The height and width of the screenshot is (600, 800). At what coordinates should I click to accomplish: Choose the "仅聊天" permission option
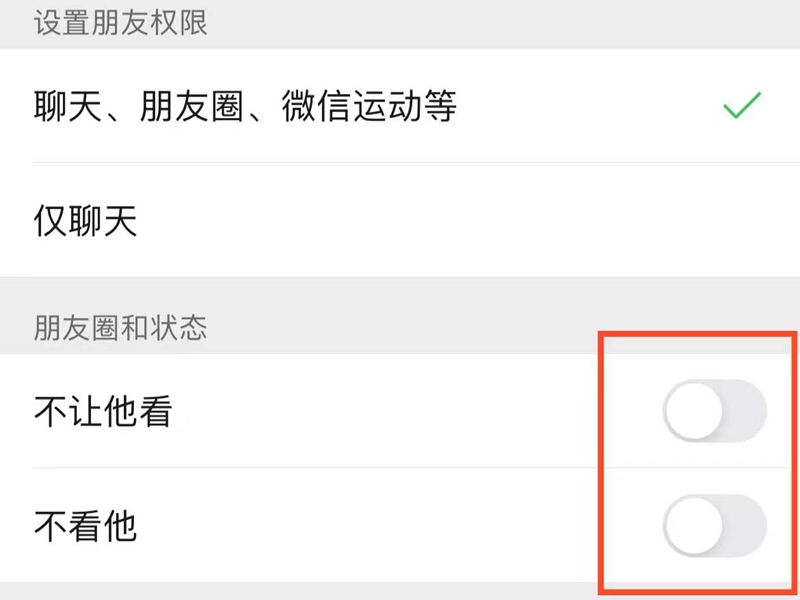pos(400,221)
